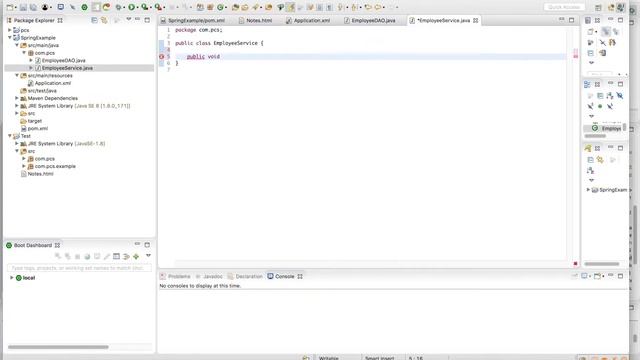This screenshot has width=640, height=360.
Task: Click the Task List panel icon
Action: click(588, 20)
